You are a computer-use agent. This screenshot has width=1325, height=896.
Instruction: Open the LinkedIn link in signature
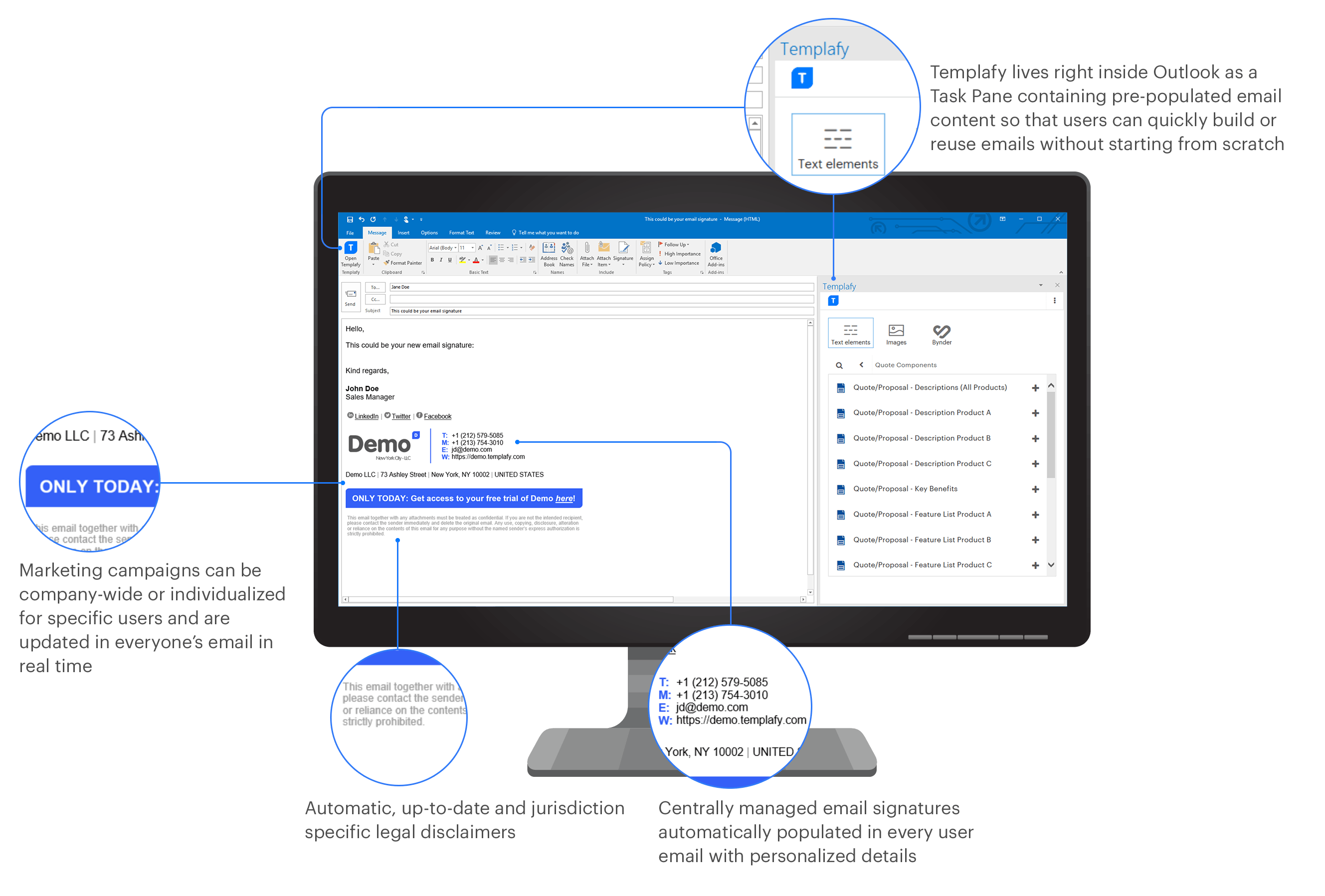tap(367, 417)
